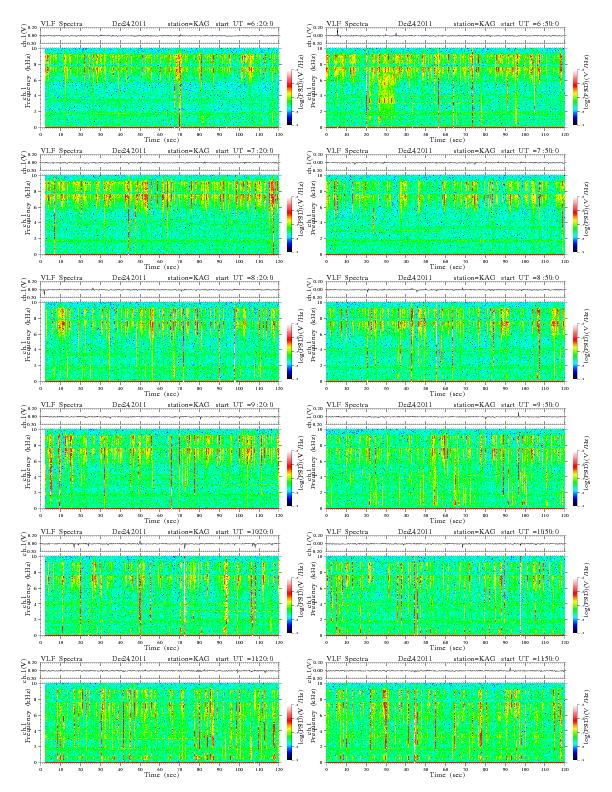Select the spectrogram starting UT 7:20:0
This screenshot has width=612, height=792.
click(160, 215)
